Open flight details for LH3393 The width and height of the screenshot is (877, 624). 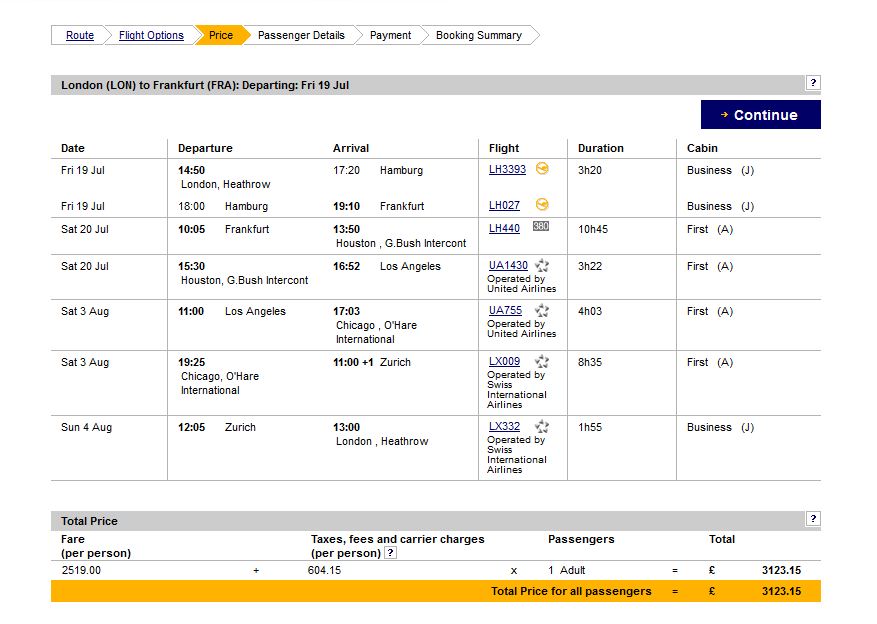click(x=507, y=170)
